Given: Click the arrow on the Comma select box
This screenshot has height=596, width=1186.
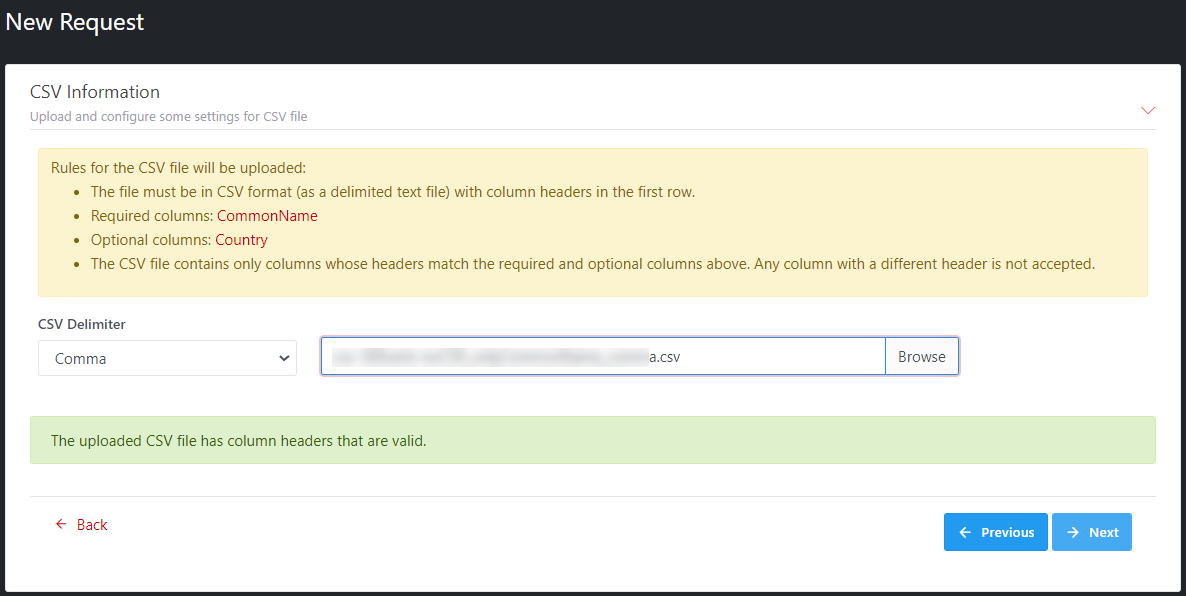Looking at the screenshot, I should pyautogui.click(x=284, y=358).
